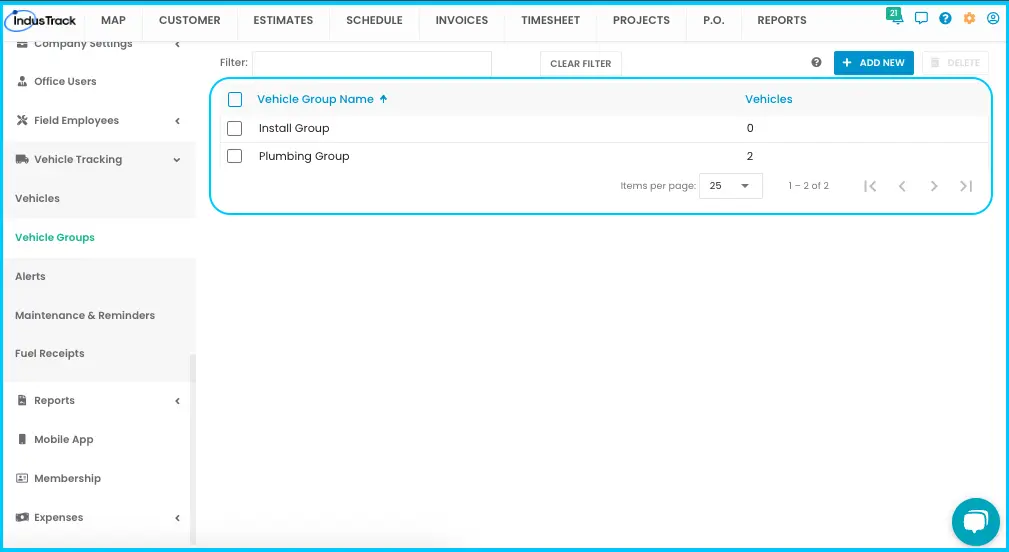Expand the Company Settings chevron
This screenshot has height=552, width=1009.
178,44
